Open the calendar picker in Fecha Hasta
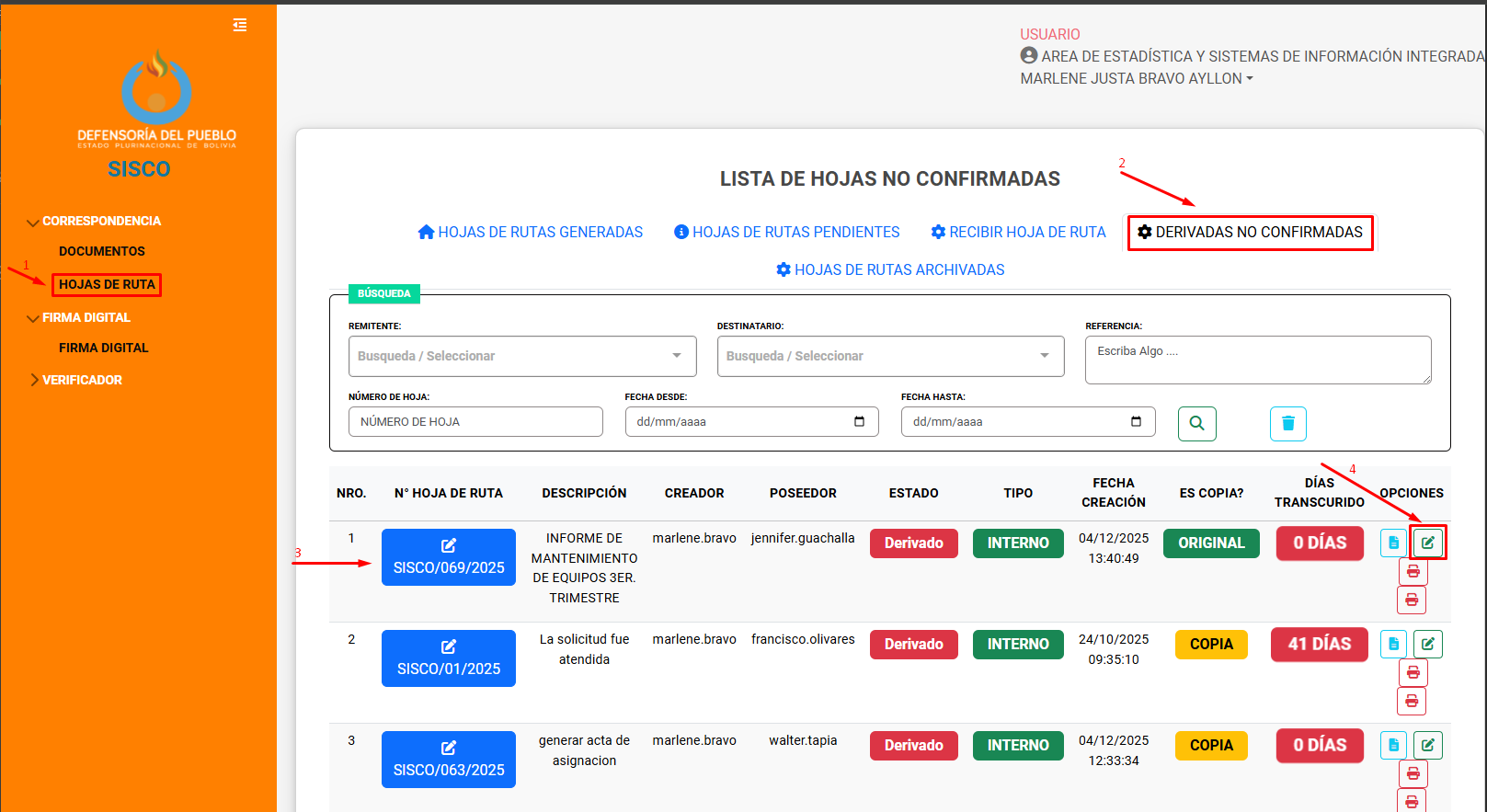The width and height of the screenshot is (1487, 812). (1136, 421)
